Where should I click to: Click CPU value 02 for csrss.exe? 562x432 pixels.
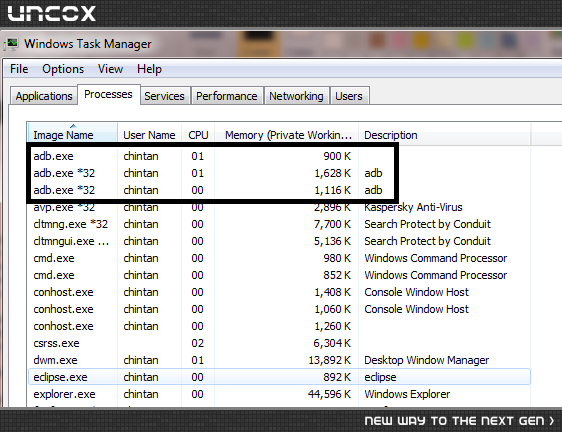(197, 343)
